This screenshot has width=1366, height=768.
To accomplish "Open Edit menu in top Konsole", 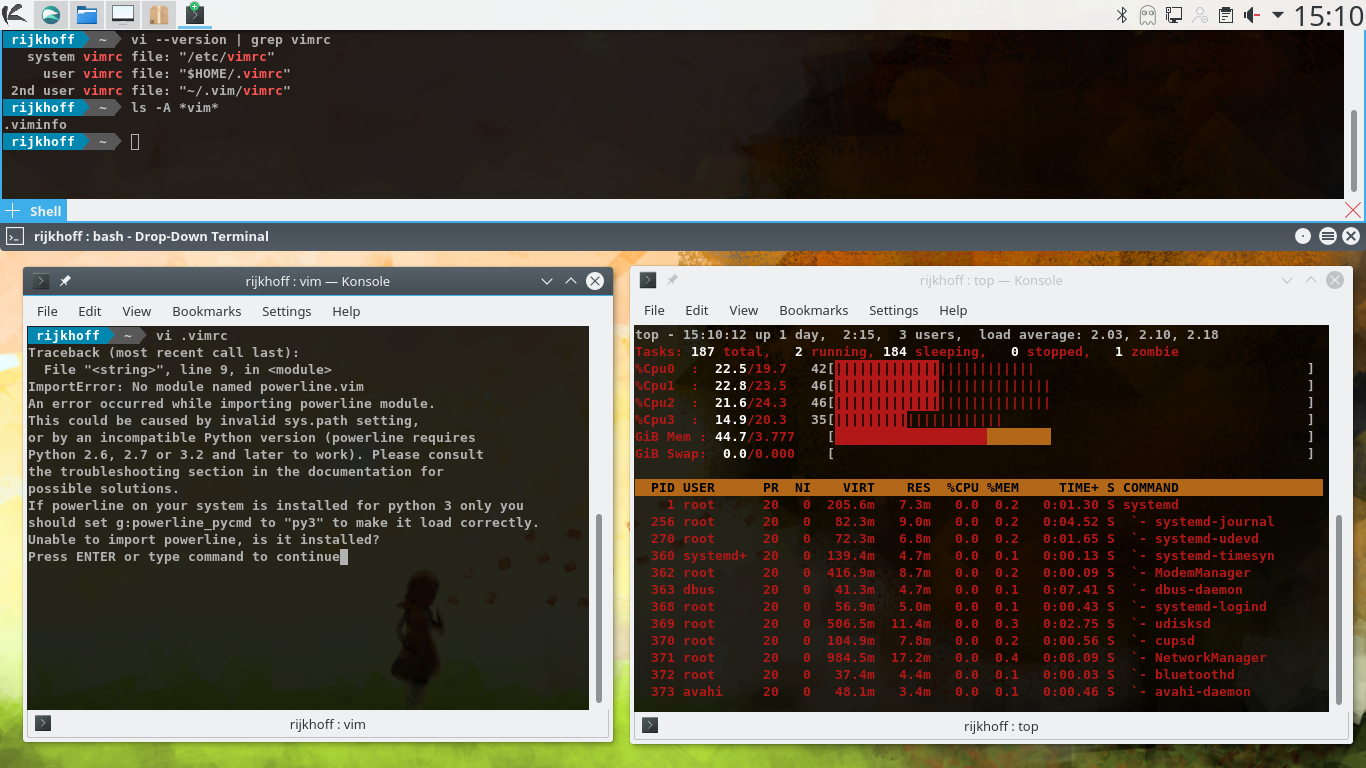I will pyautogui.click(x=697, y=310).
